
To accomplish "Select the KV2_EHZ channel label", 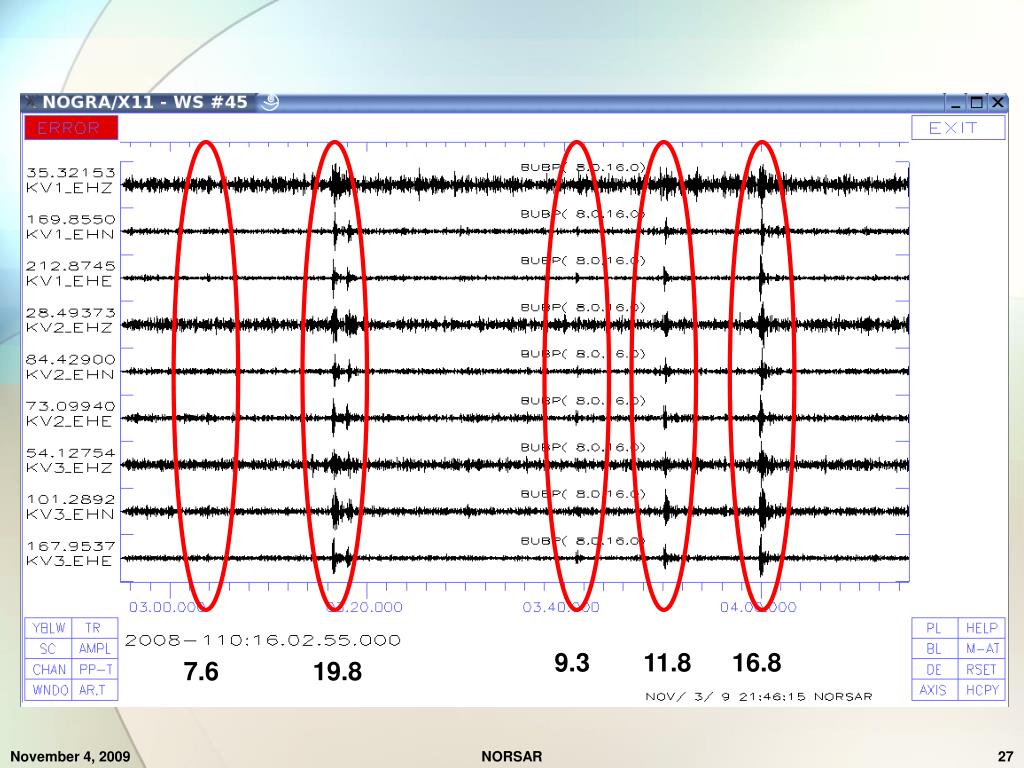I will coord(69,328).
